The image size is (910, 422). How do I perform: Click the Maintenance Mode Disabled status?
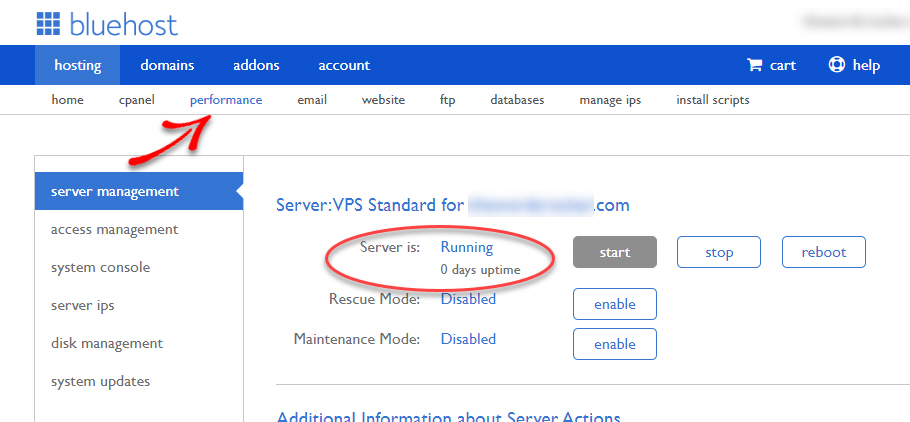(468, 338)
